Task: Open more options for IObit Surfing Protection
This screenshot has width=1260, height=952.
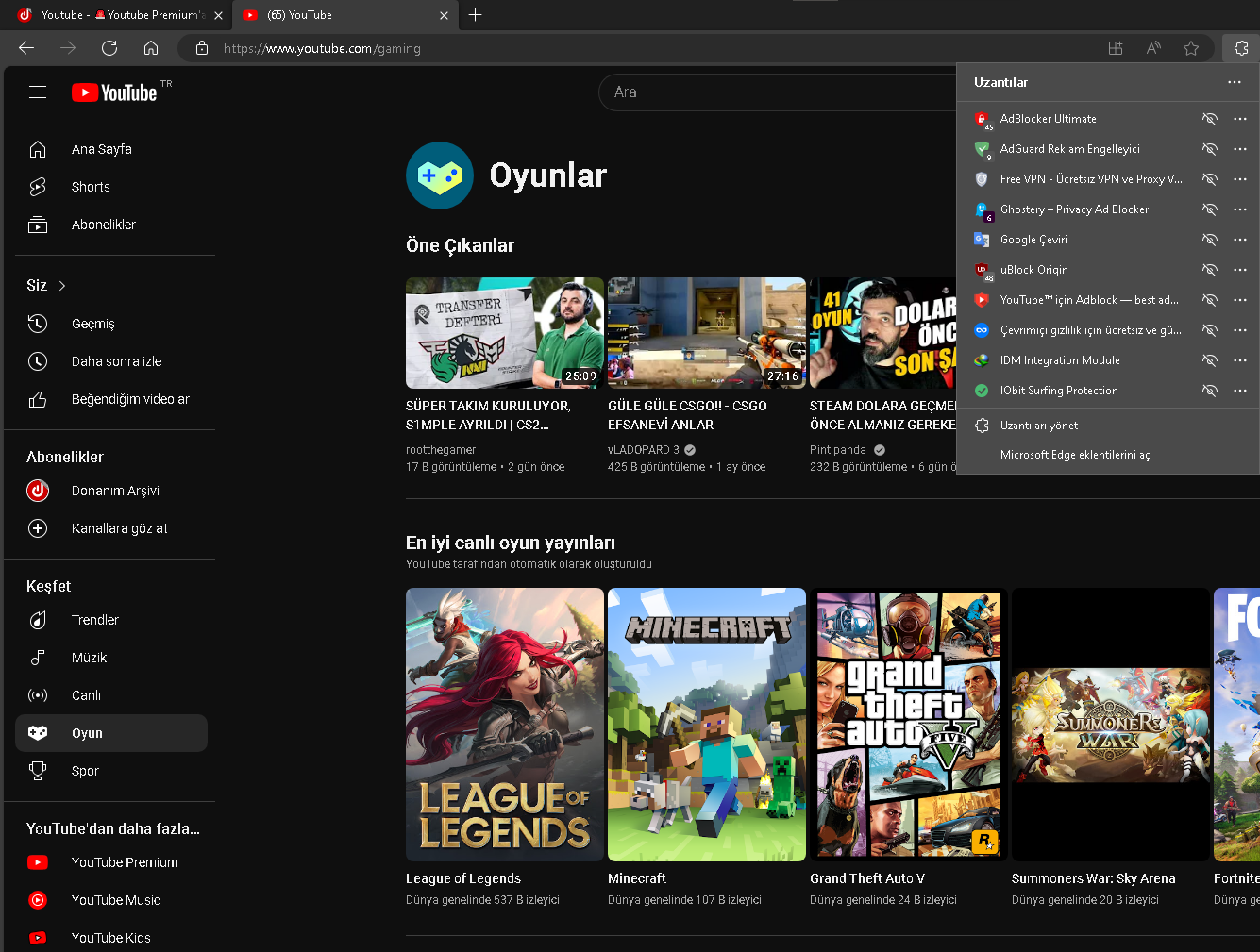Action: (x=1240, y=391)
